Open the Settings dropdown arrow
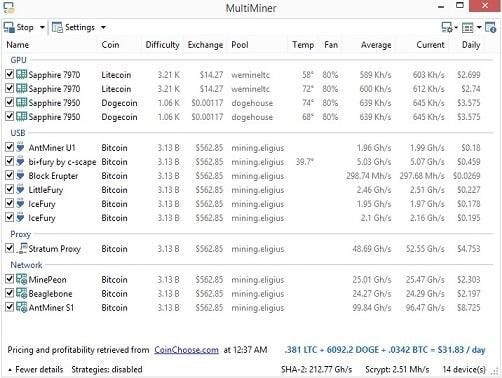This screenshot has width=502, height=378. pos(103,27)
